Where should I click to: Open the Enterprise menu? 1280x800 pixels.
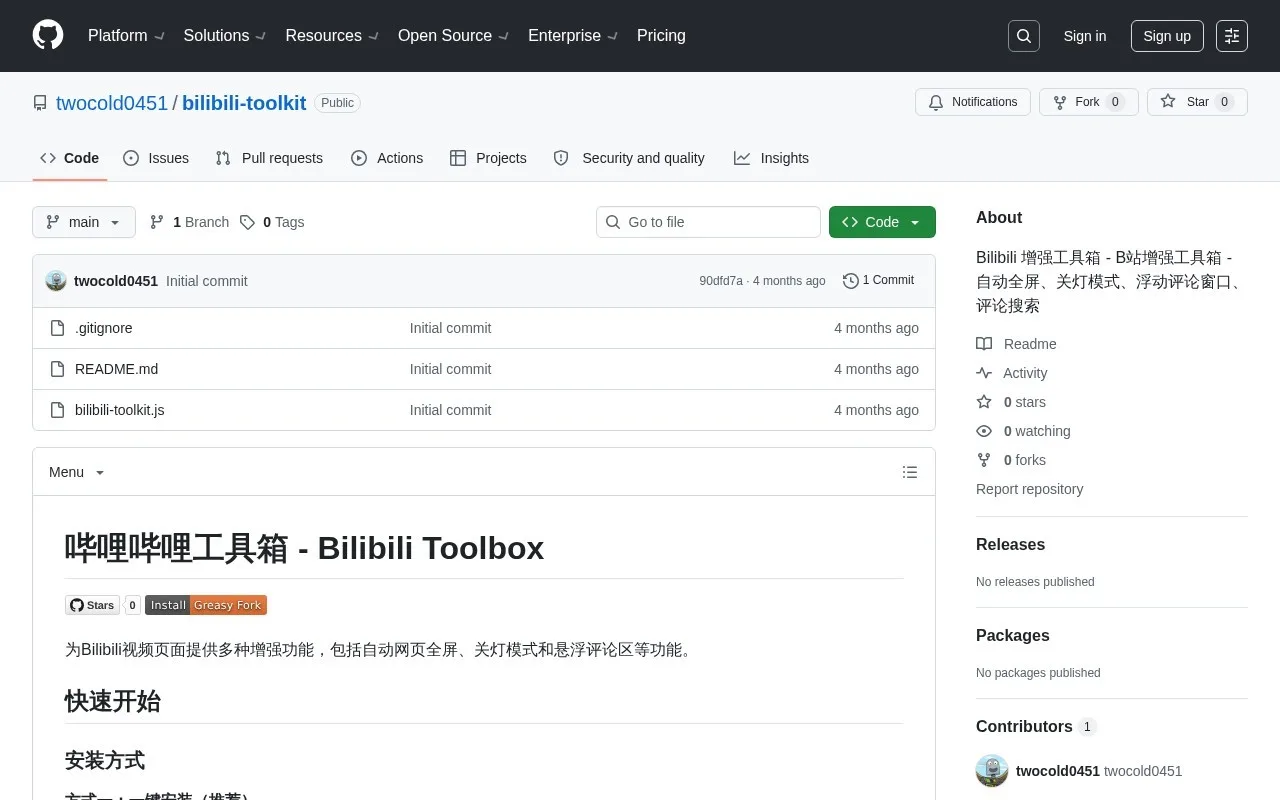pos(573,36)
